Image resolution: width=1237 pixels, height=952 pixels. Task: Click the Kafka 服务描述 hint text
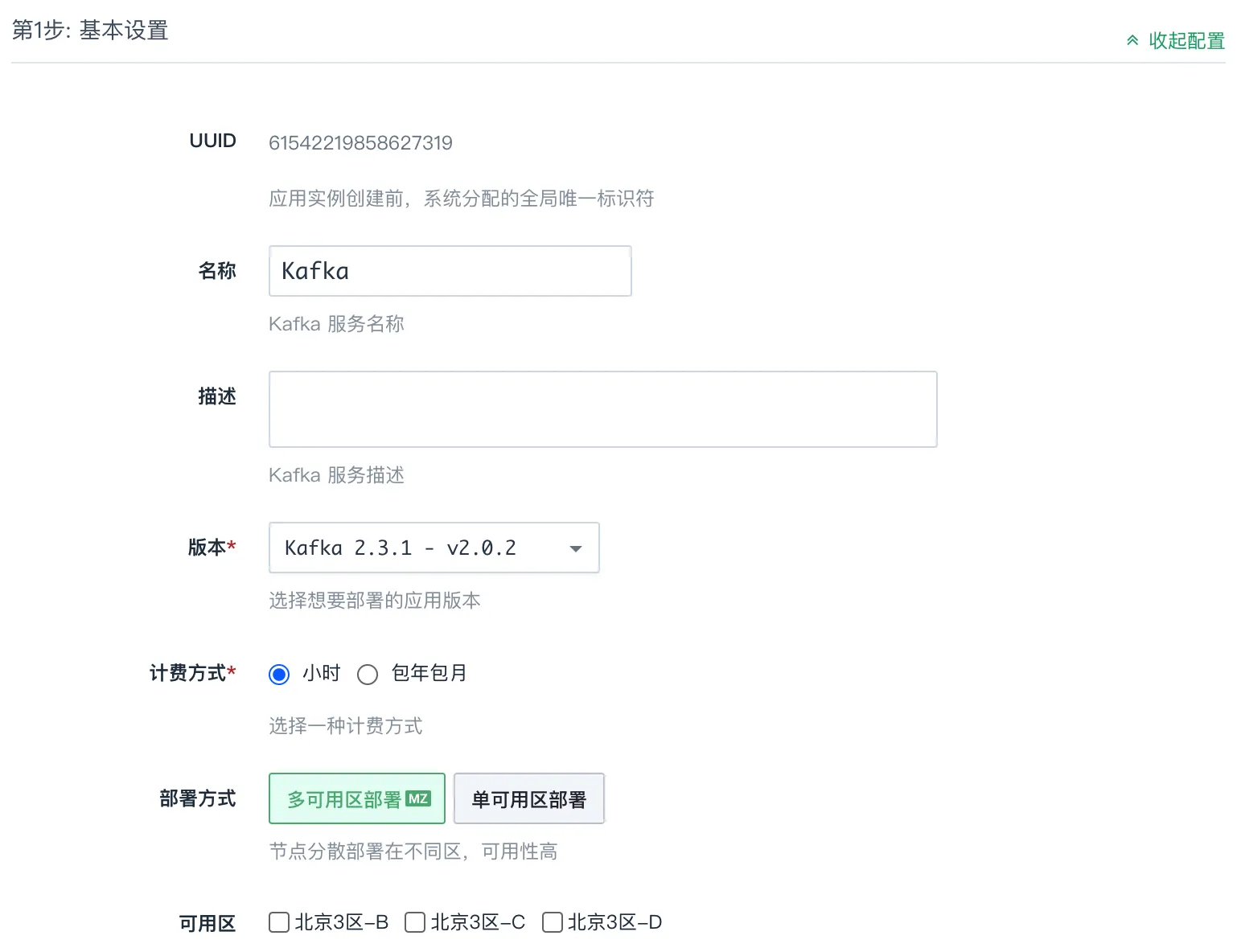pos(336,475)
